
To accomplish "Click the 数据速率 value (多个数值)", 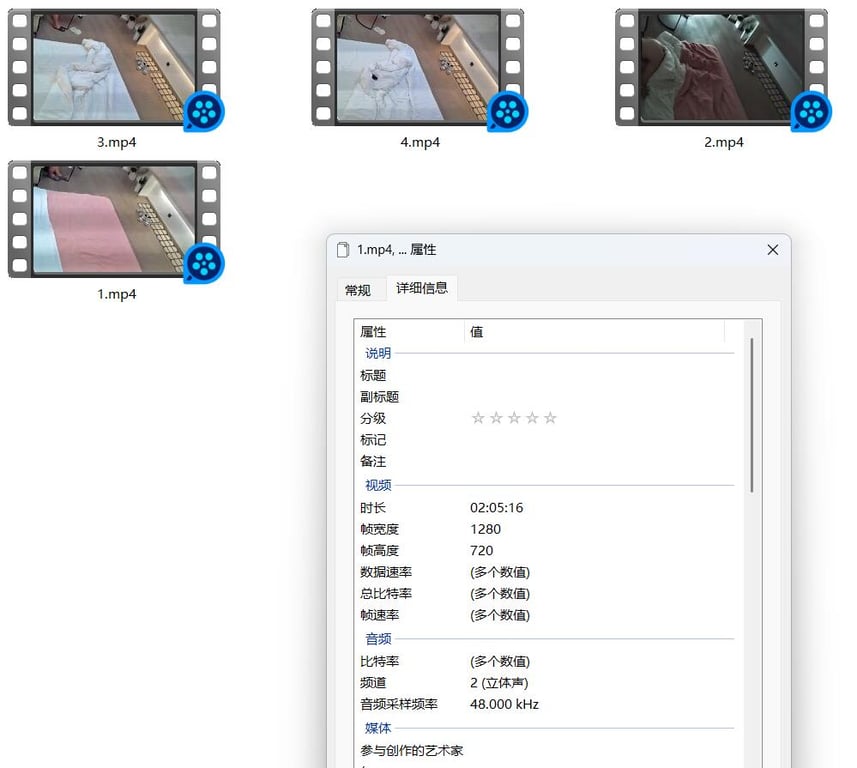I will point(500,572).
